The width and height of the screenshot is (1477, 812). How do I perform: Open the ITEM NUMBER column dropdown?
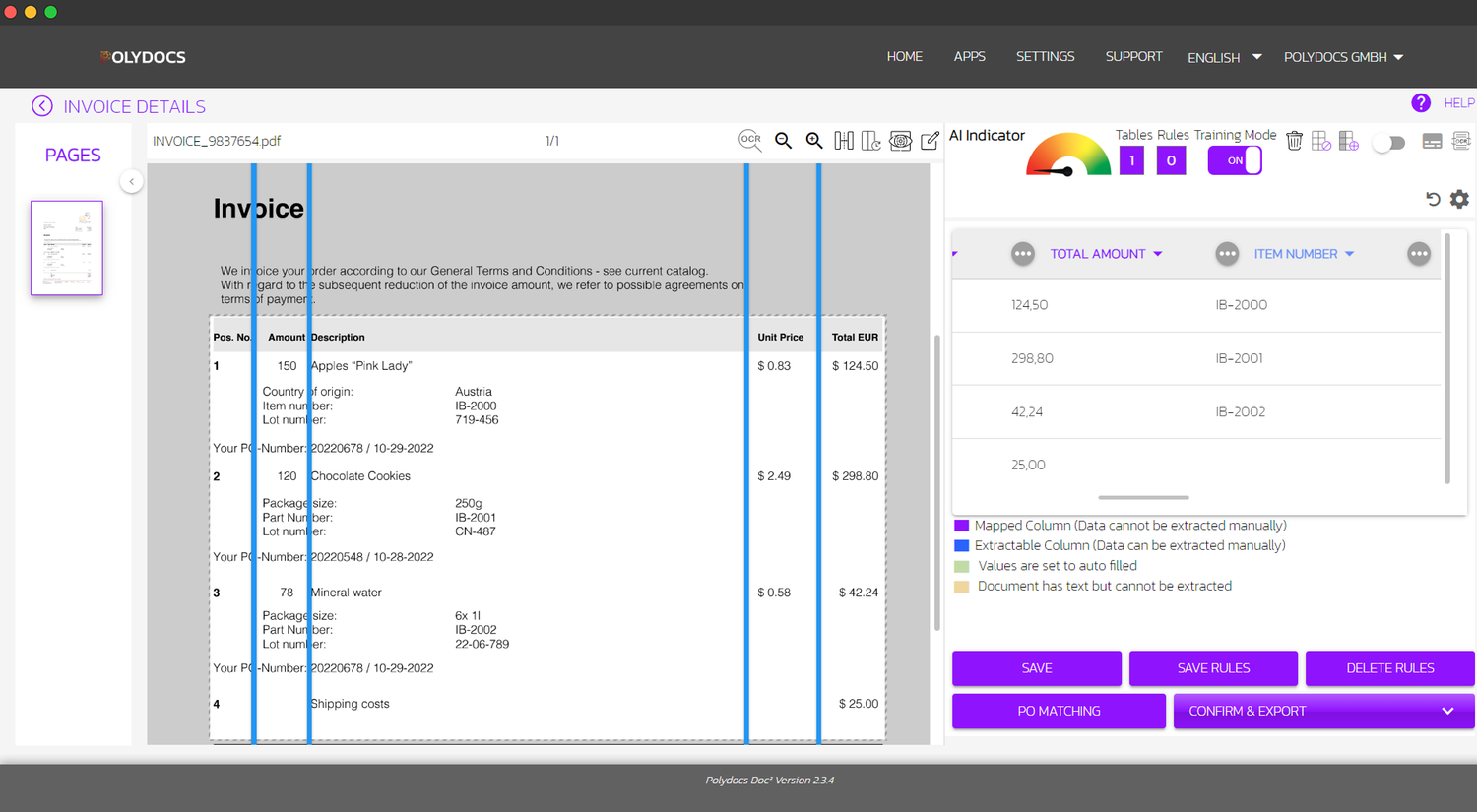(x=1349, y=253)
